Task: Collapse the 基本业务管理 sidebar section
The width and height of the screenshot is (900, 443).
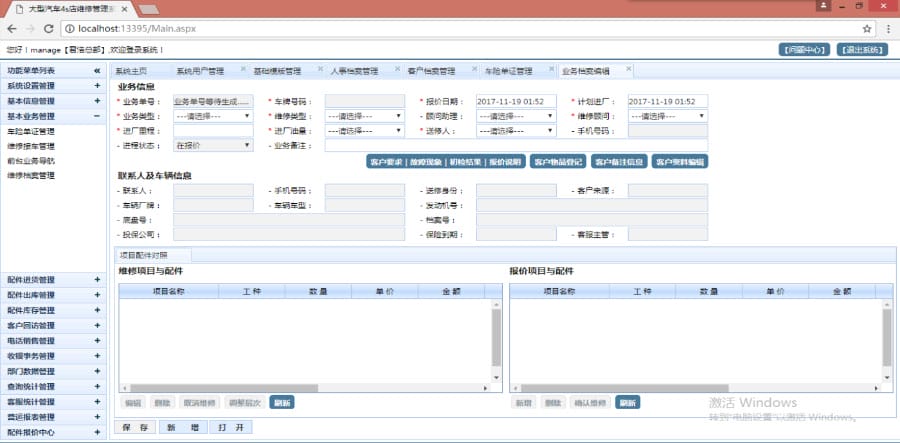Action: pyautogui.click(x=97, y=116)
